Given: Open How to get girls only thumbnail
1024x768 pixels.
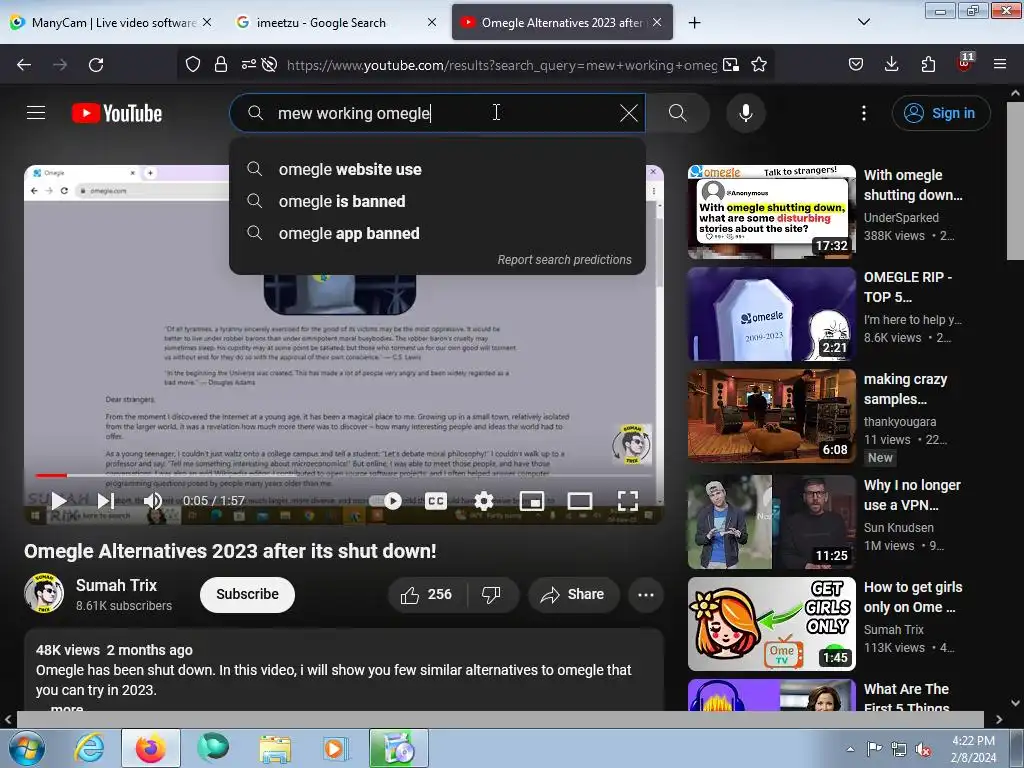Looking at the screenshot, I should click(x=771, y=624).
